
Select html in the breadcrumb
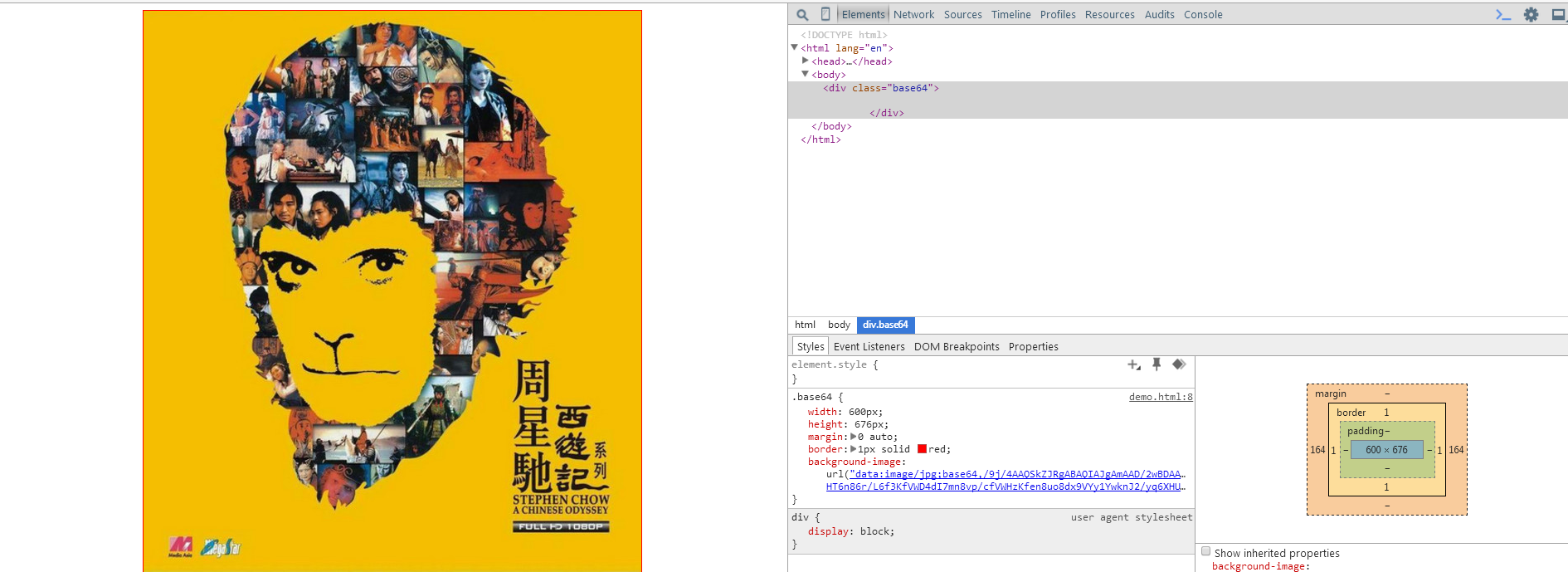point(805,325)
